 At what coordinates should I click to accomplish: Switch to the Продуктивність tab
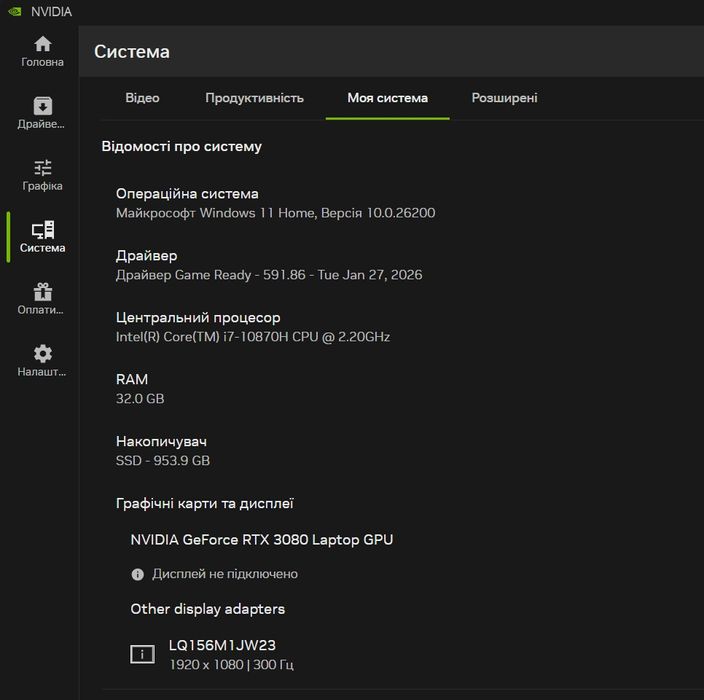(x=254, y=98)
